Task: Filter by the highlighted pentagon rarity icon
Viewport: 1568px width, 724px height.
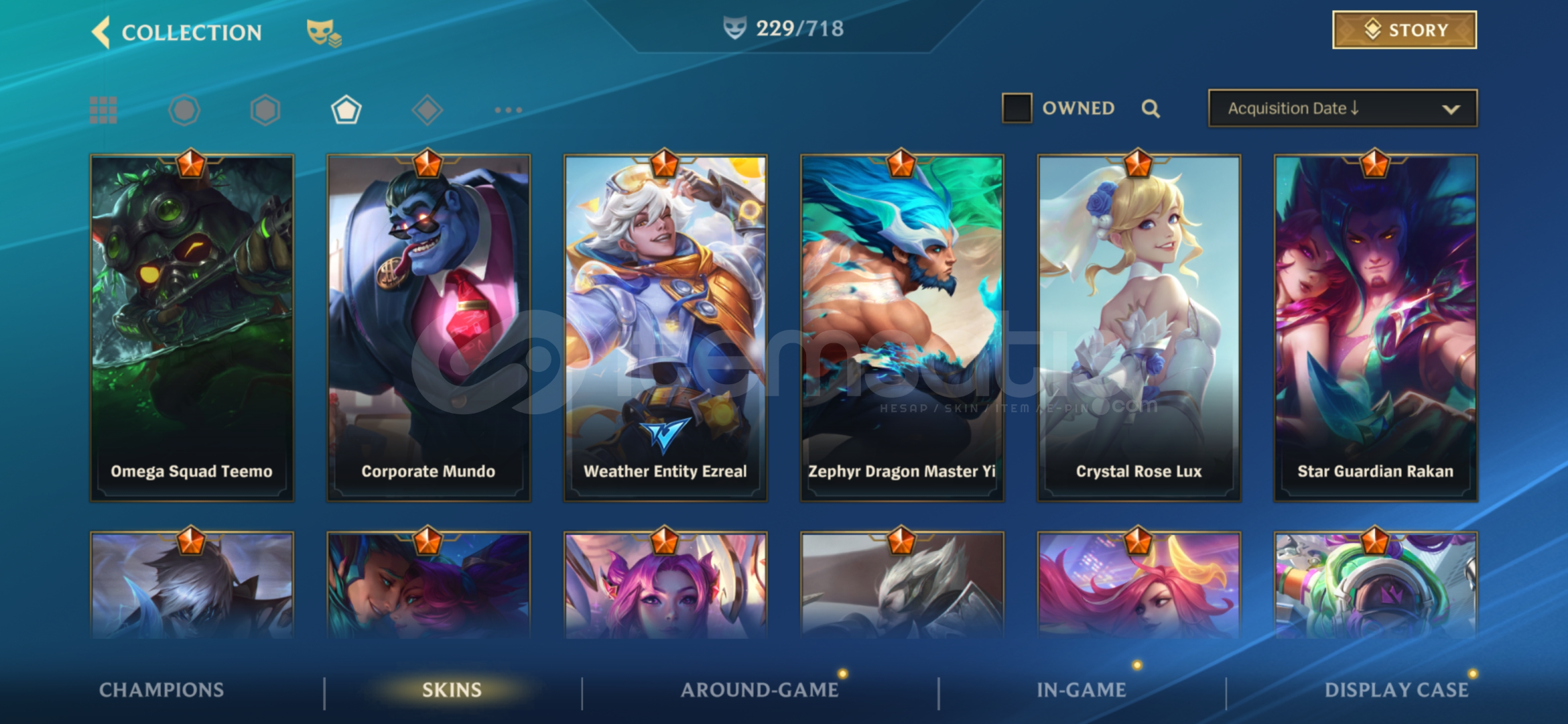Action: 346,110
